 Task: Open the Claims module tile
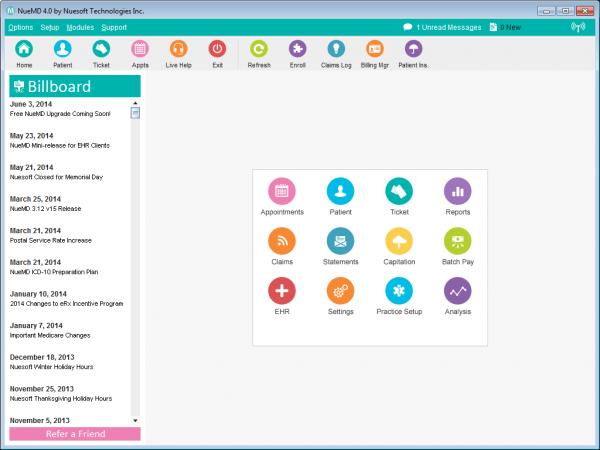[x=282, y=241]
